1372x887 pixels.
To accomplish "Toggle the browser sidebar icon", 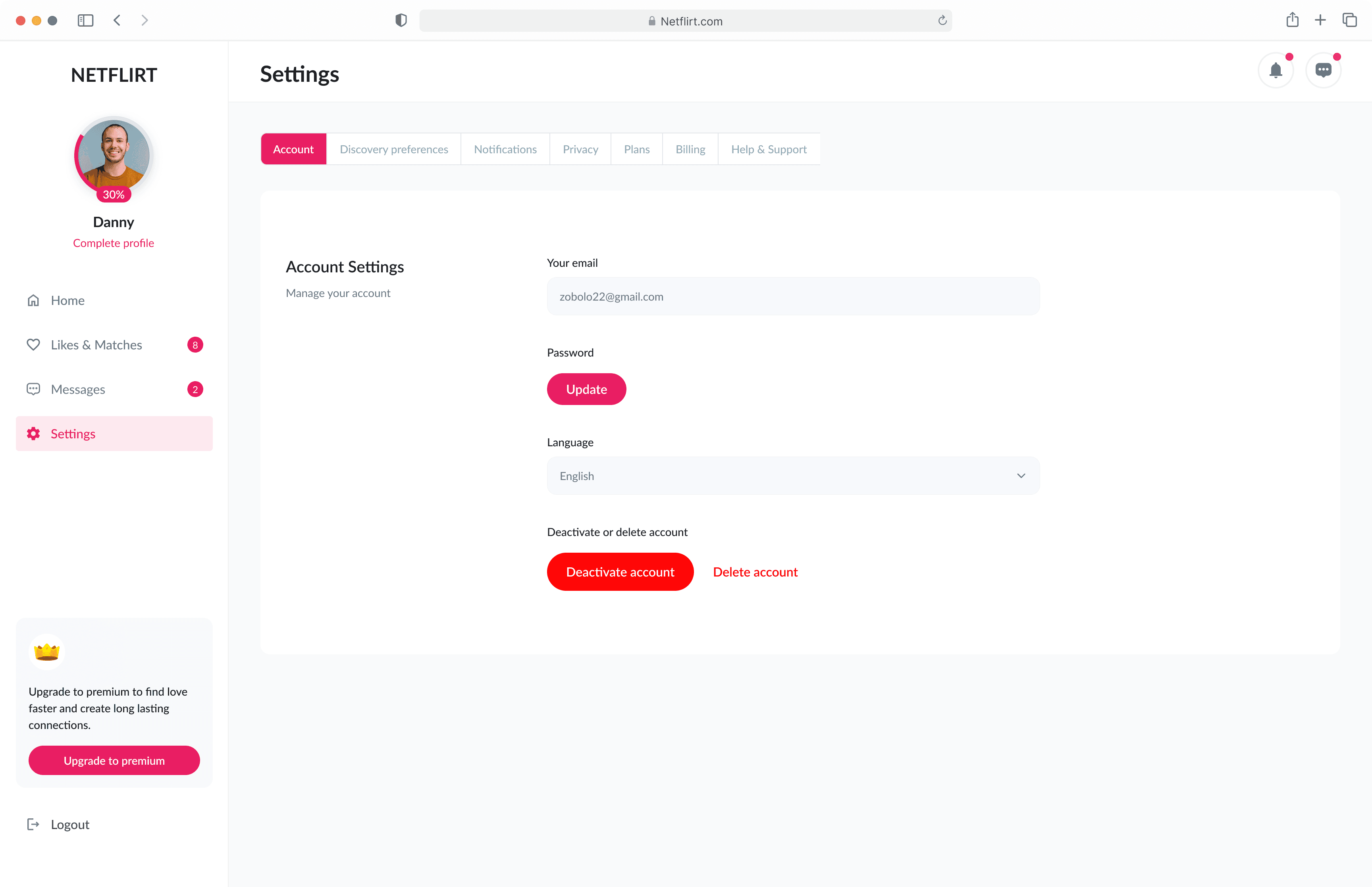I will (x=85, y=21).
